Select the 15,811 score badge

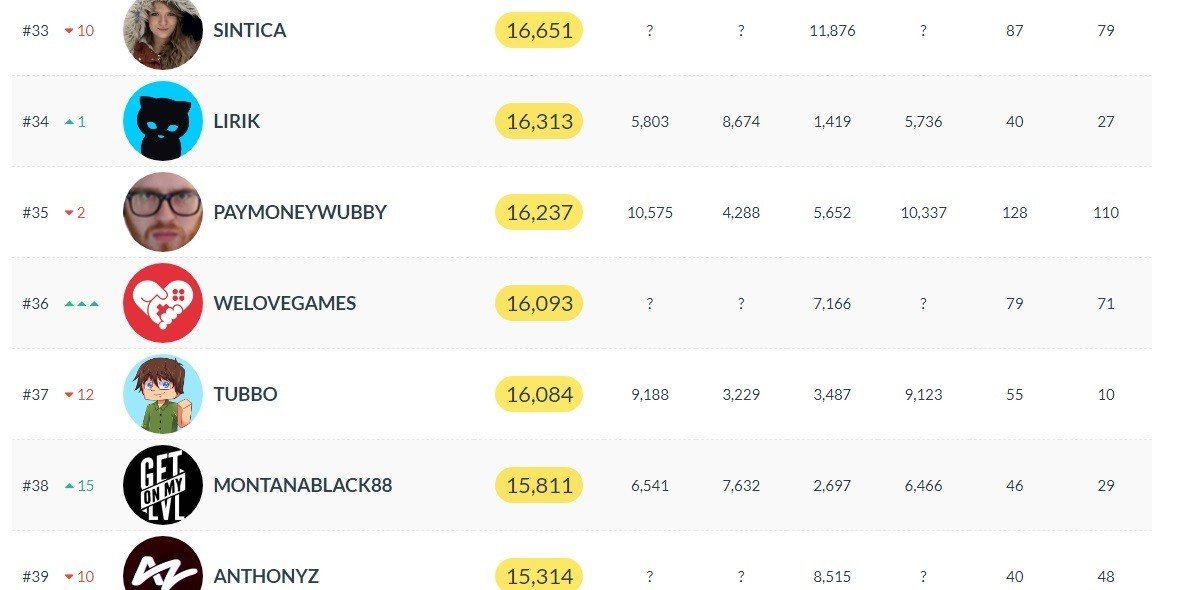539,485
